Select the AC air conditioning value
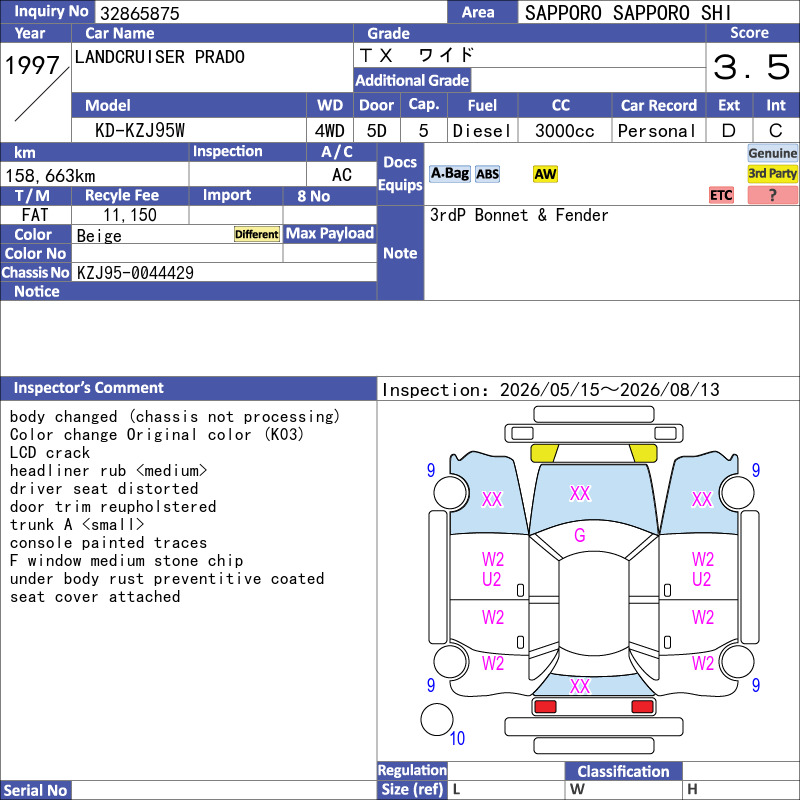 (x=342, y=175)
